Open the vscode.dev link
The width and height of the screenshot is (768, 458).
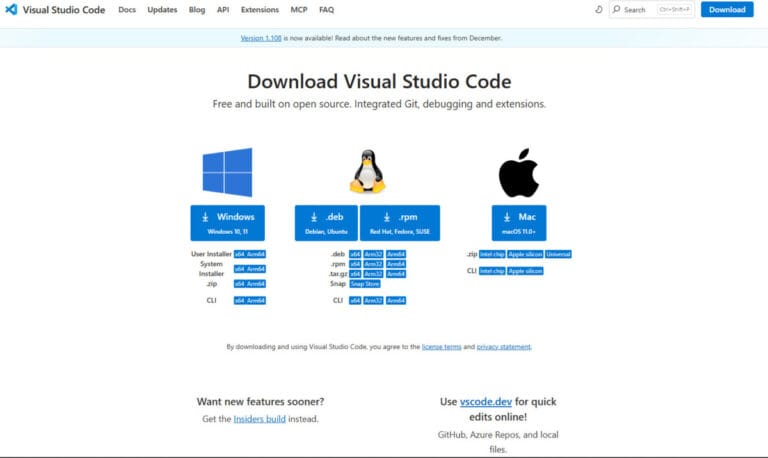click(x=486, y=402)
